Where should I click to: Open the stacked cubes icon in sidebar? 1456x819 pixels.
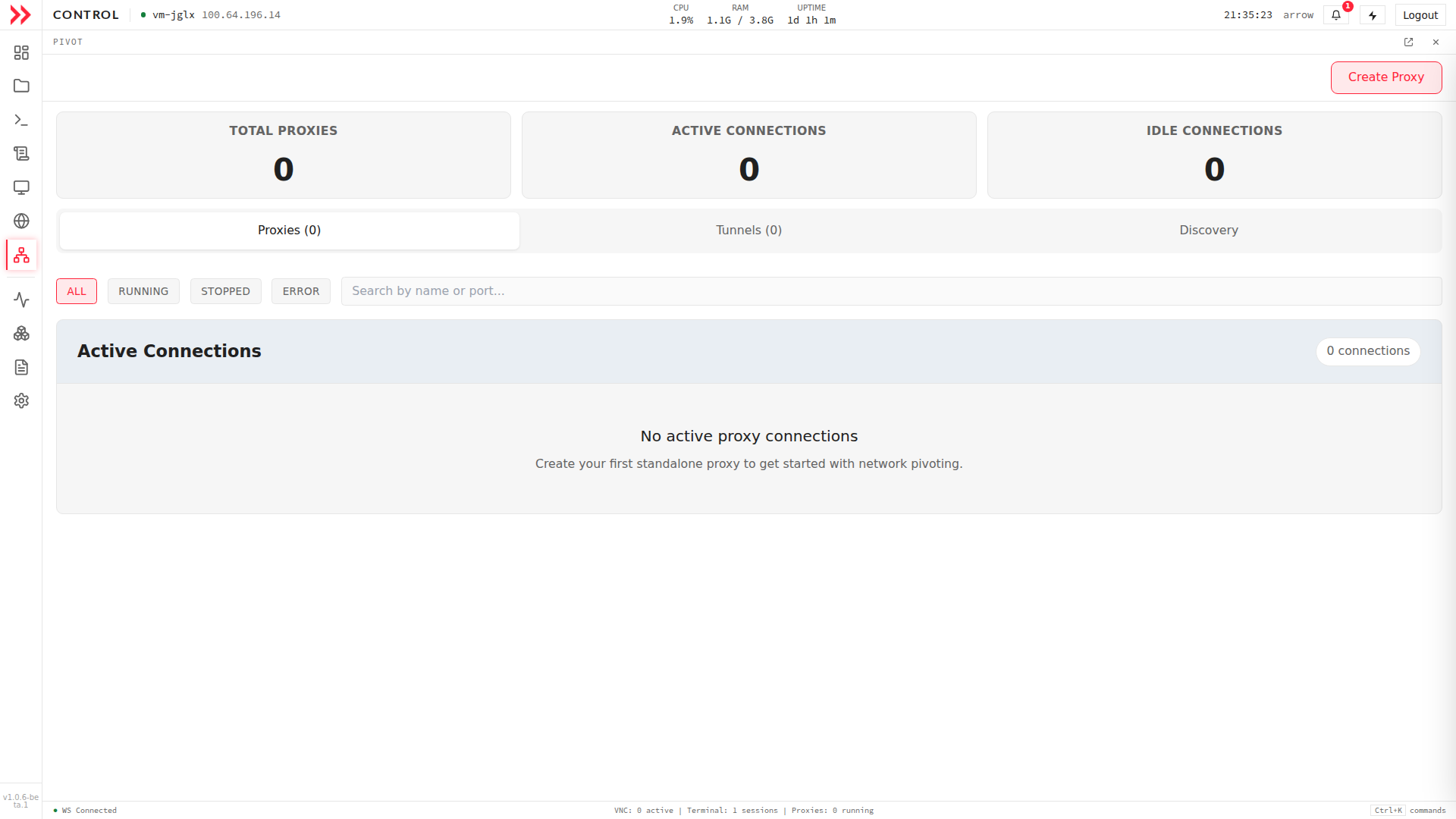(x=21, y=334)
